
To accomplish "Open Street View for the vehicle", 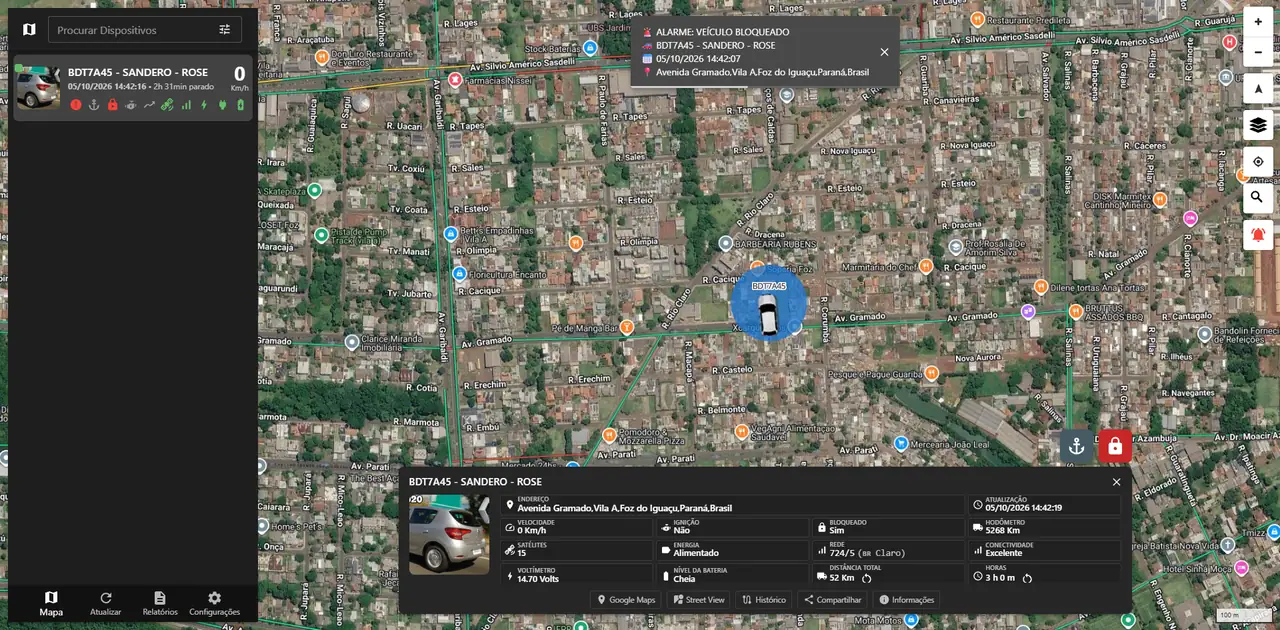I will tap(699, 600).
